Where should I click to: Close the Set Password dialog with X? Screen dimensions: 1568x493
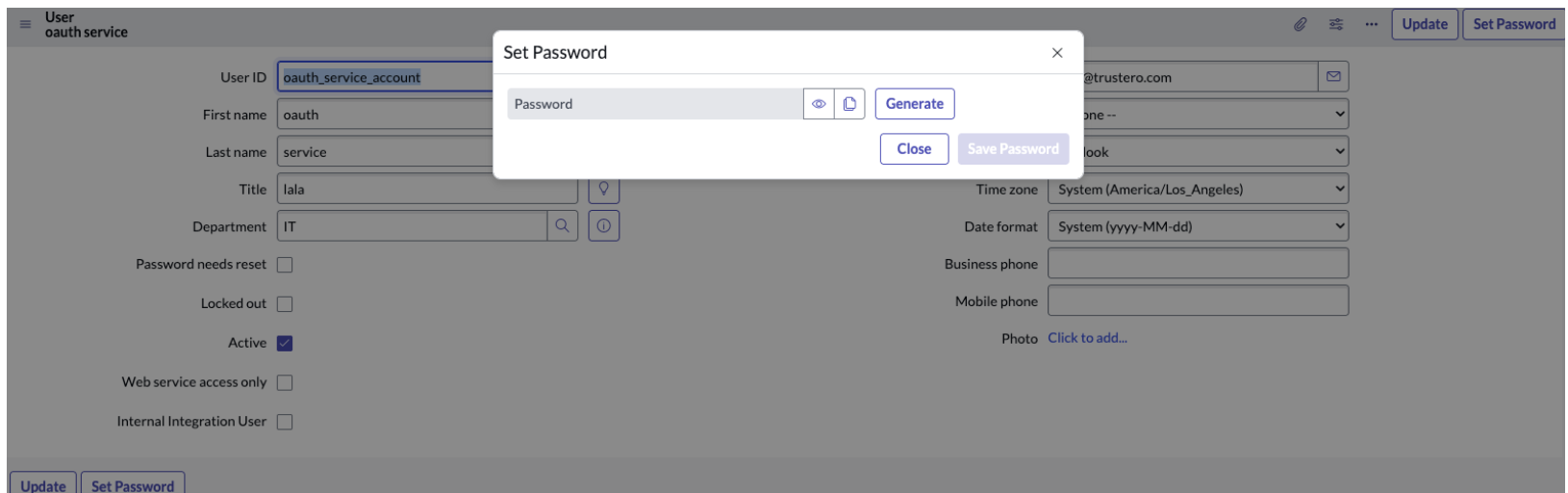click(x=1057, y=53)
